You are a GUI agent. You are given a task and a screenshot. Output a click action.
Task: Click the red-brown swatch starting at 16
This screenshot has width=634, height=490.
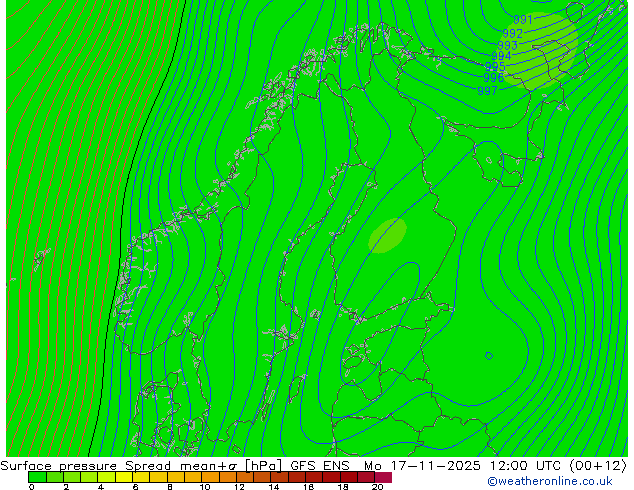point(314,477)
